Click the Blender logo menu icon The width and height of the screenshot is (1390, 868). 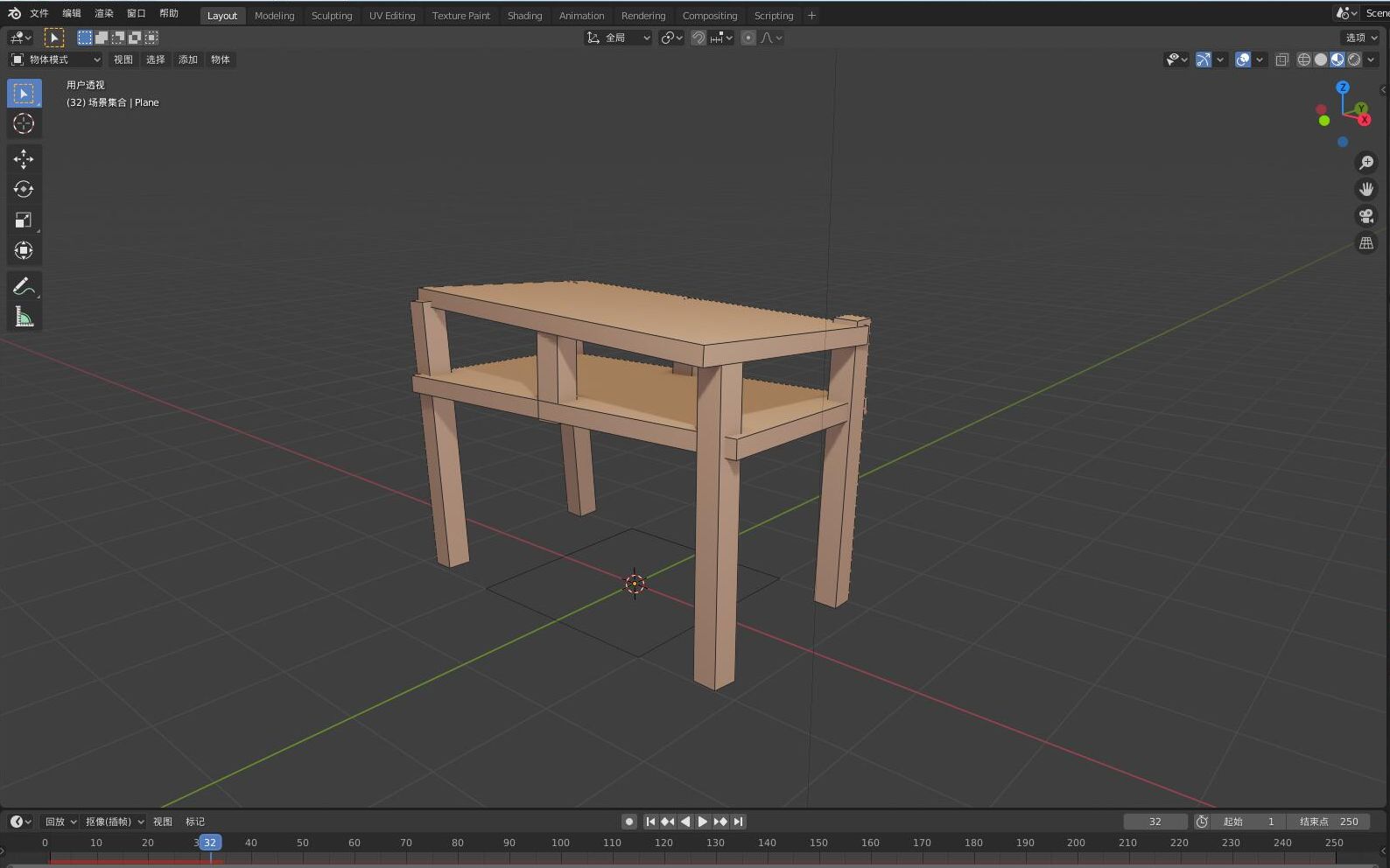[14, 13]
